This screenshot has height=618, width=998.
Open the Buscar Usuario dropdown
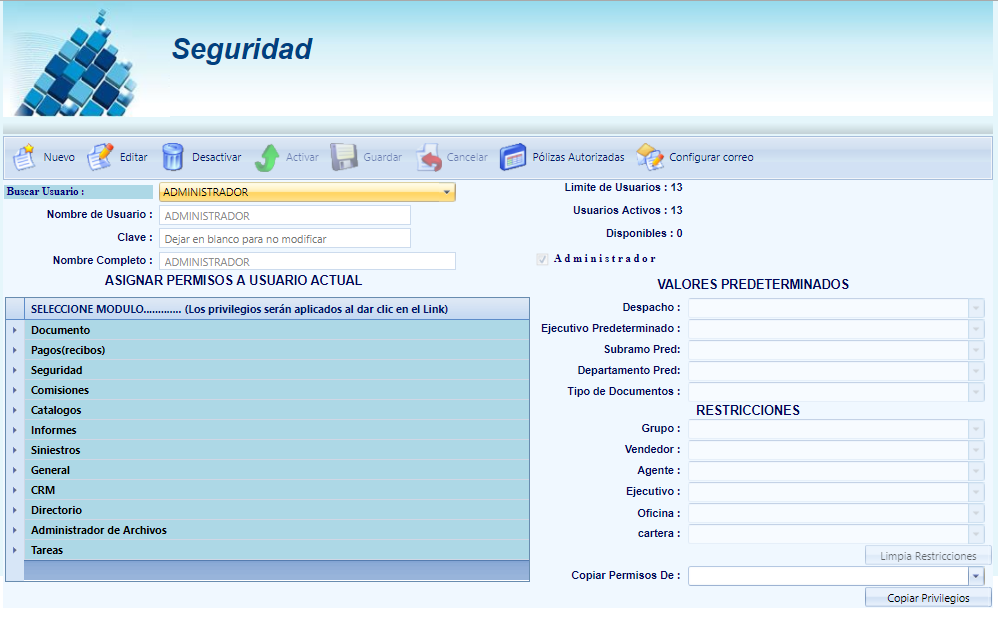446,192
